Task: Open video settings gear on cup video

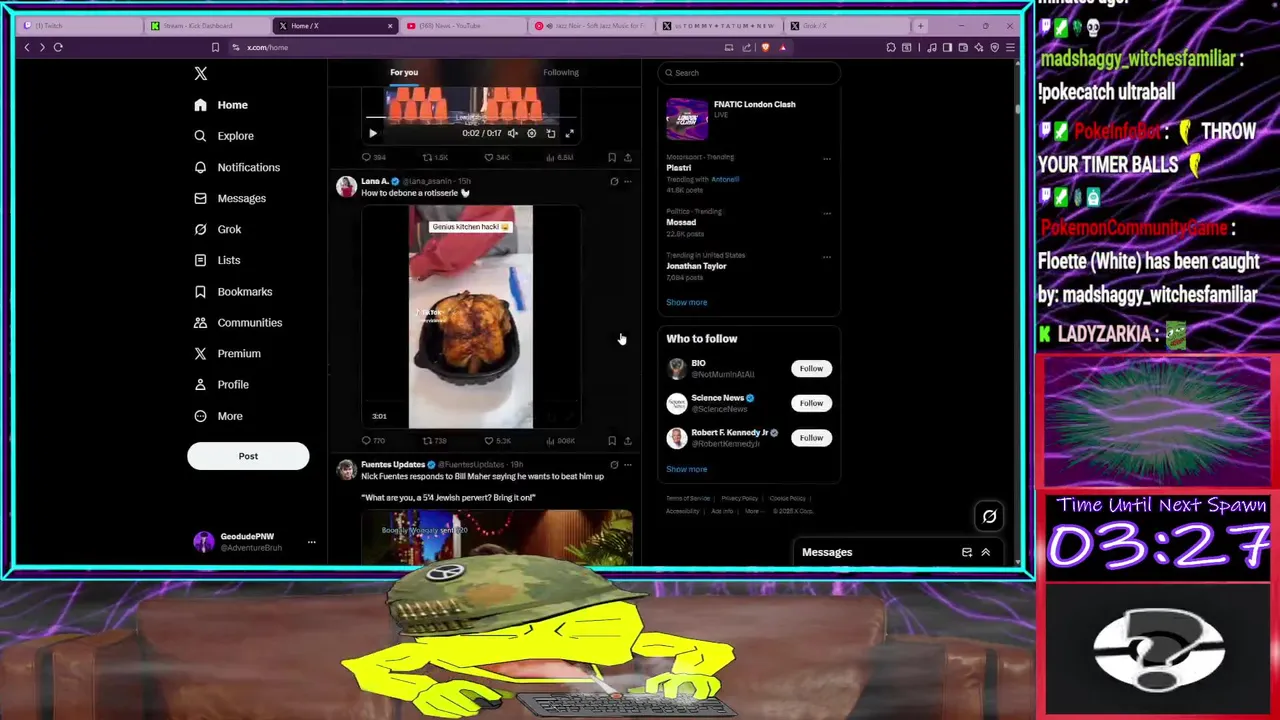Action: click(x=531, y=133)
